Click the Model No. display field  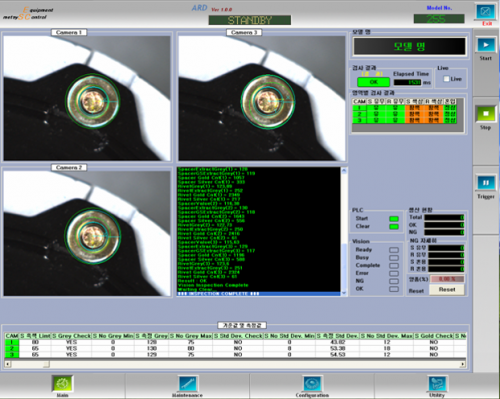tap(439, 19)
